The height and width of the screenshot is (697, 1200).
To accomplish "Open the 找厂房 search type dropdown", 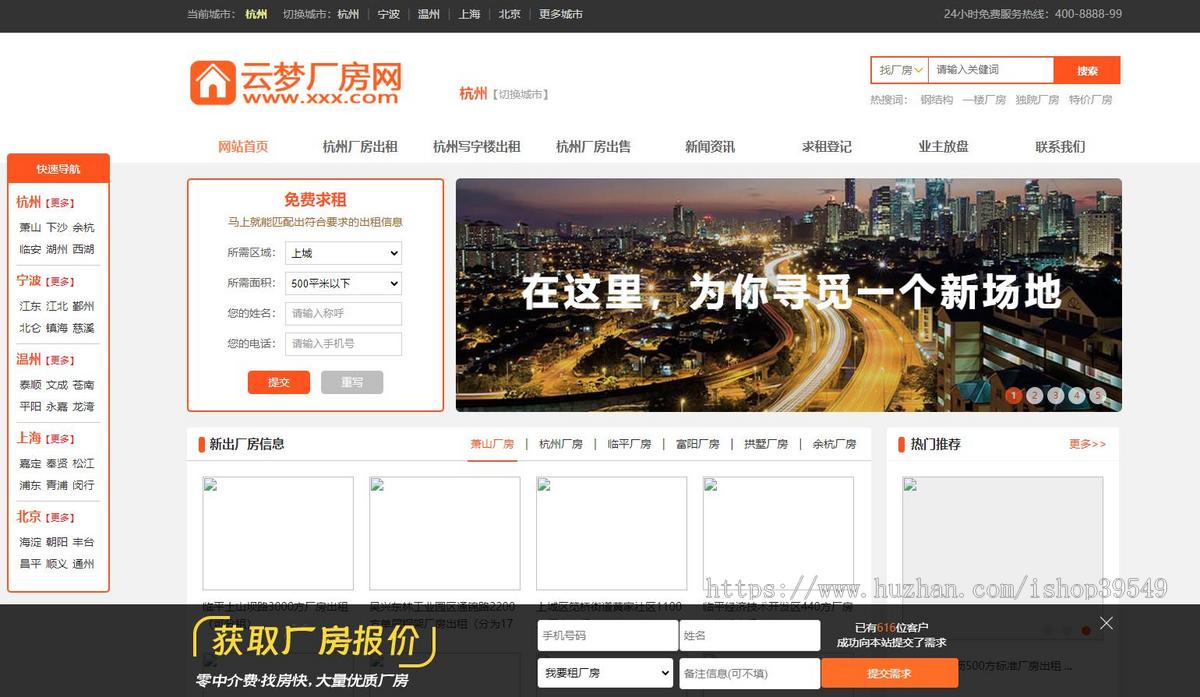I will point(899,70).
